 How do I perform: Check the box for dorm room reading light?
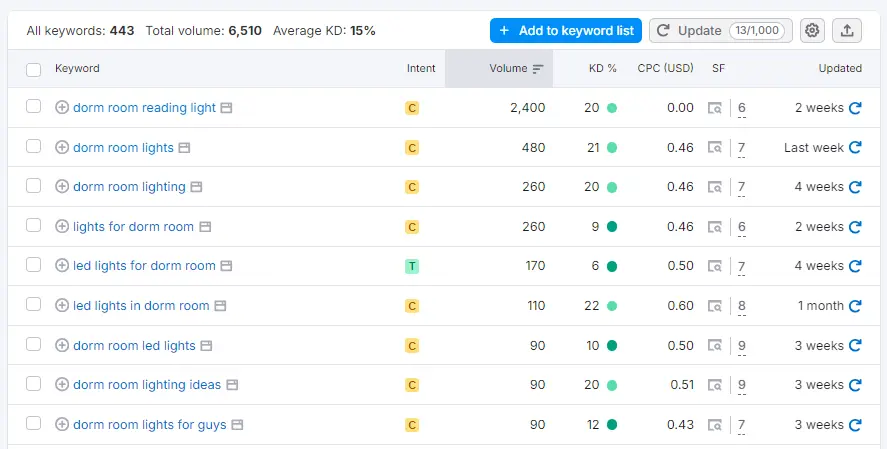(34, 107)
